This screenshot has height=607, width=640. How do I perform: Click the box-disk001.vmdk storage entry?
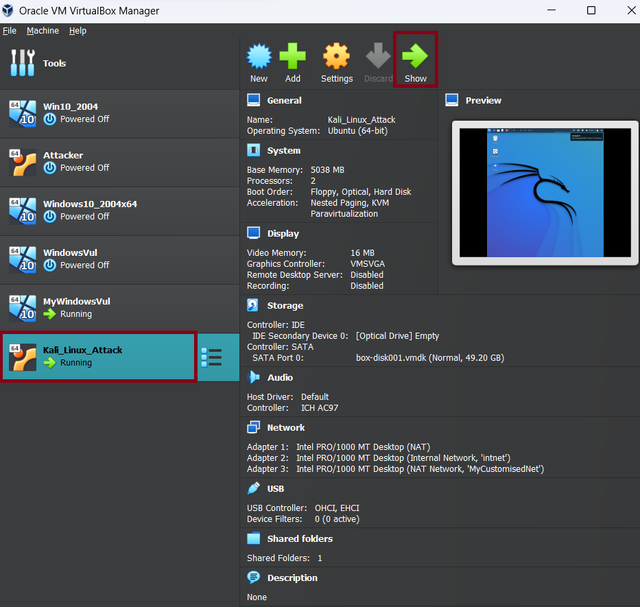click(x=430, y=358)
